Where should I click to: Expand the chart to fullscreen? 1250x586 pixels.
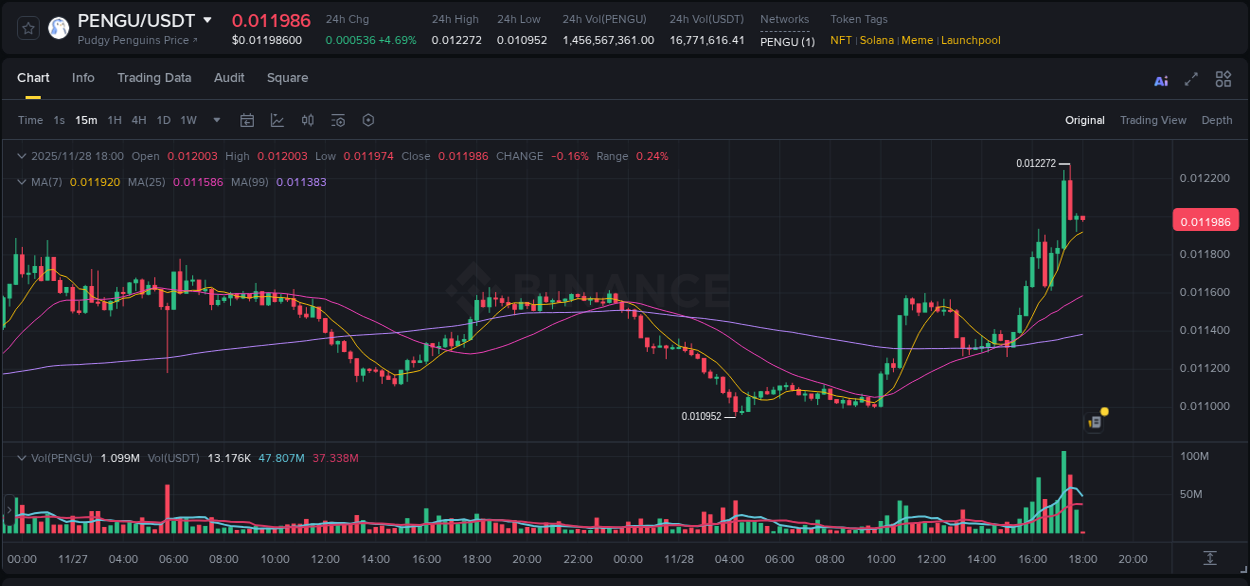point(1191,79)
